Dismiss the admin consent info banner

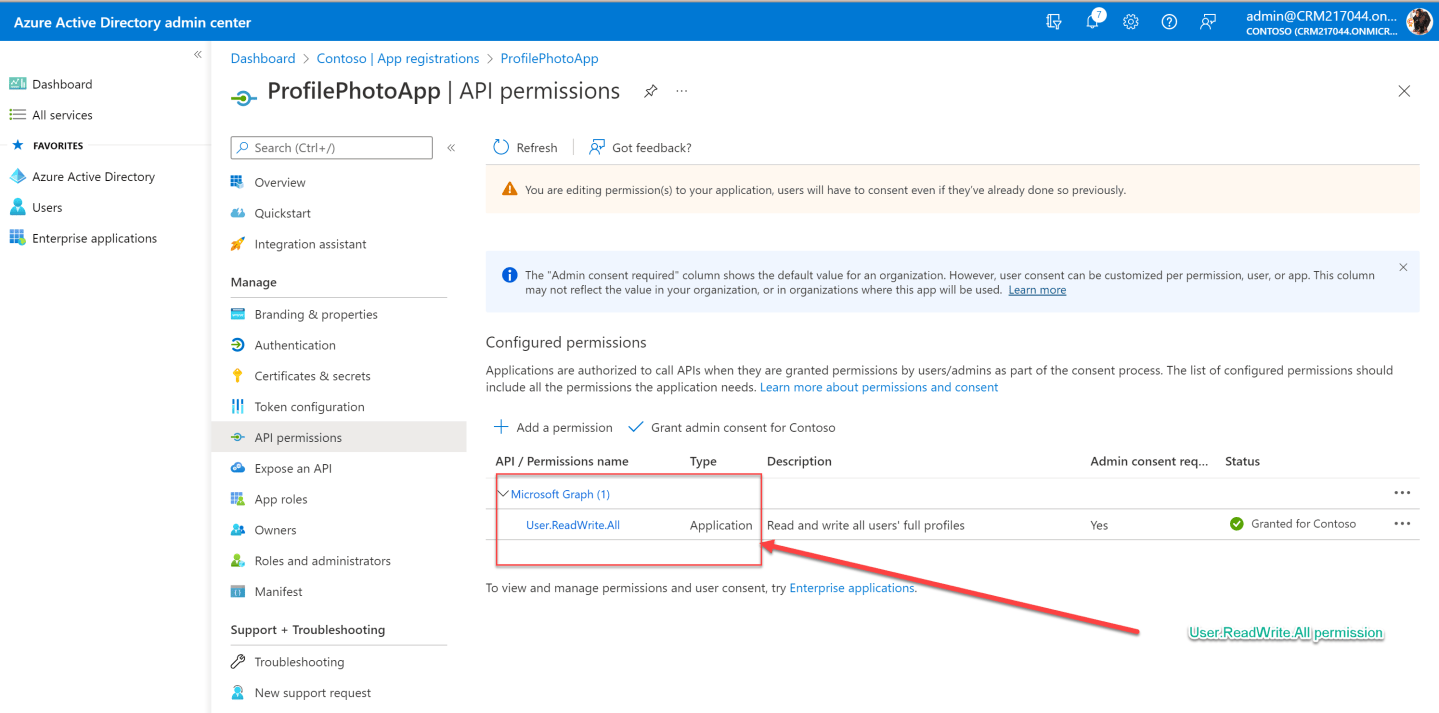coord(1403,268)
